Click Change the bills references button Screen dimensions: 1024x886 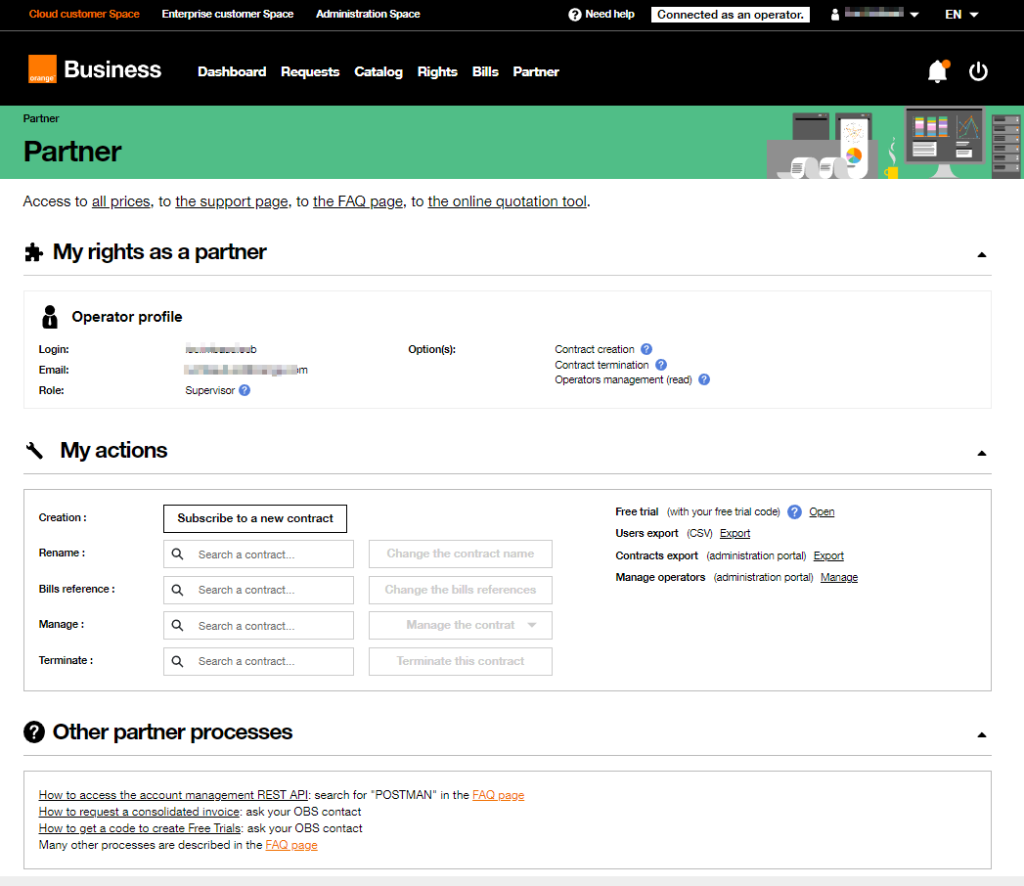tap(460, 590)
